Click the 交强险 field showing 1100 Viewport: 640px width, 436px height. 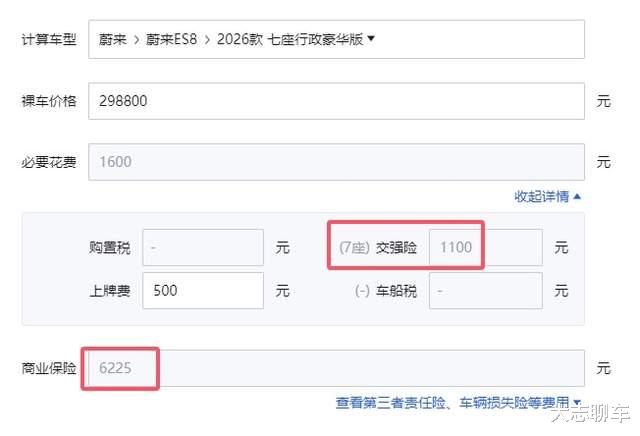[x=486, y=247]
